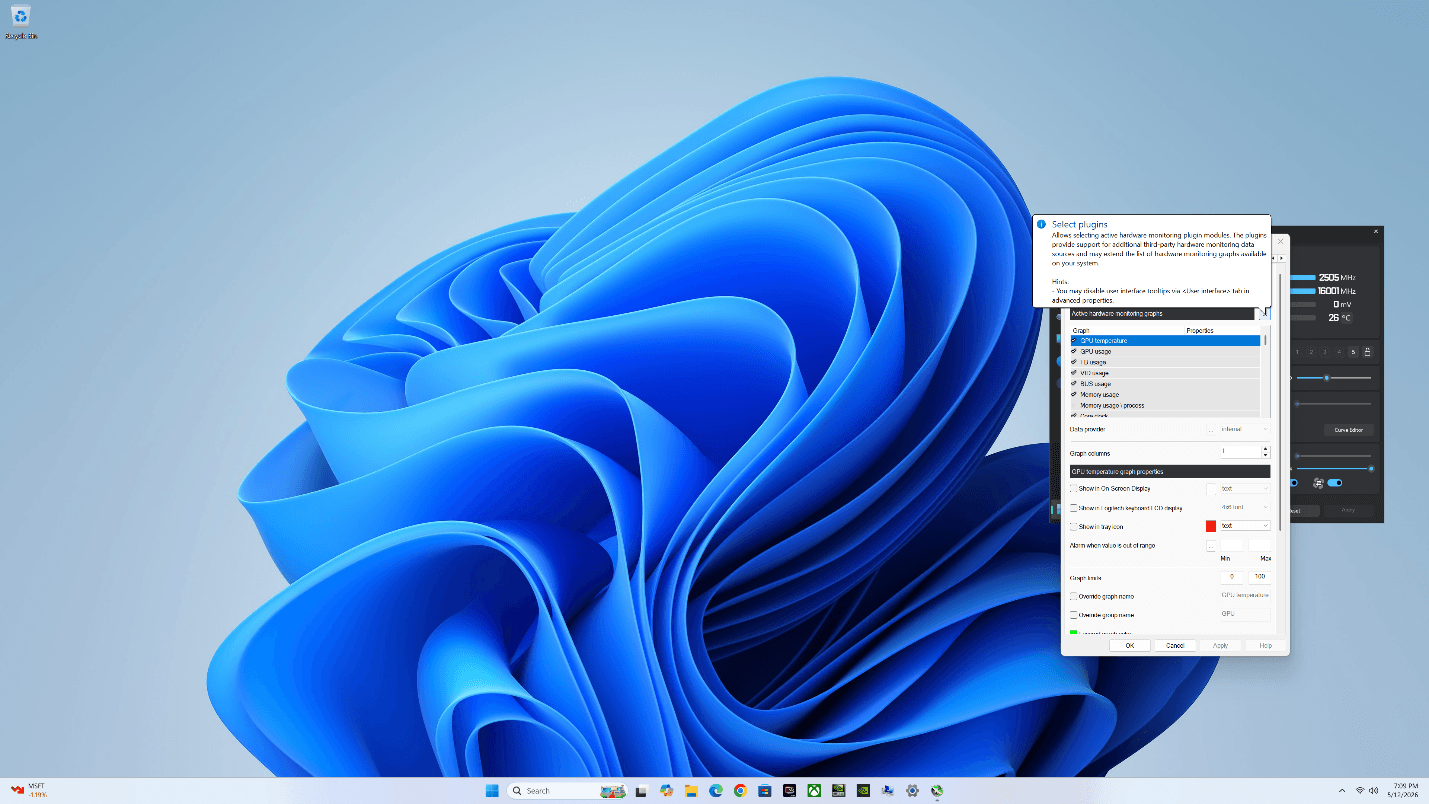Click the select plugins browse button
This screenshot has width=1429, height=804.
coord(1263,313)
